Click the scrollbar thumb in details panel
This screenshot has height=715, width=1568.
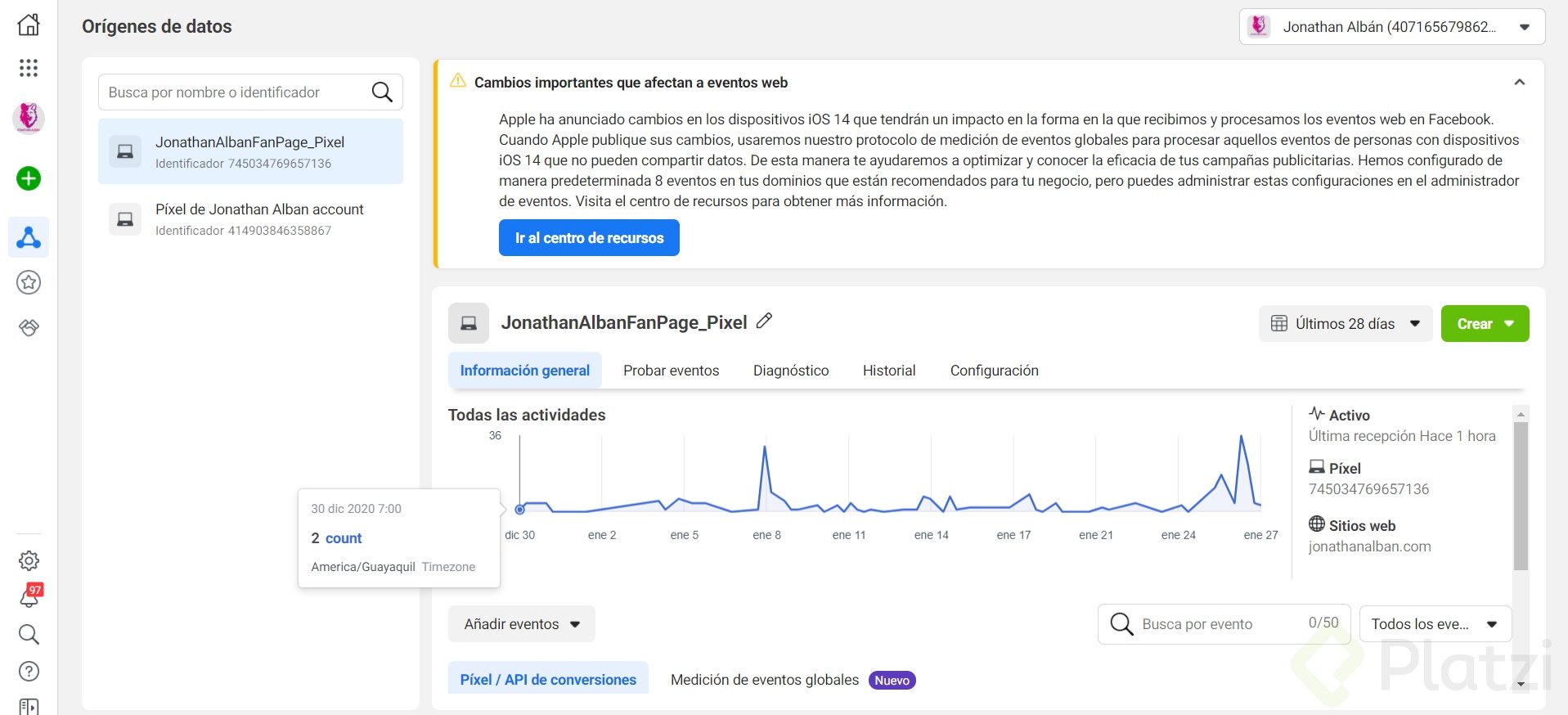click(x=1521, y=496)
